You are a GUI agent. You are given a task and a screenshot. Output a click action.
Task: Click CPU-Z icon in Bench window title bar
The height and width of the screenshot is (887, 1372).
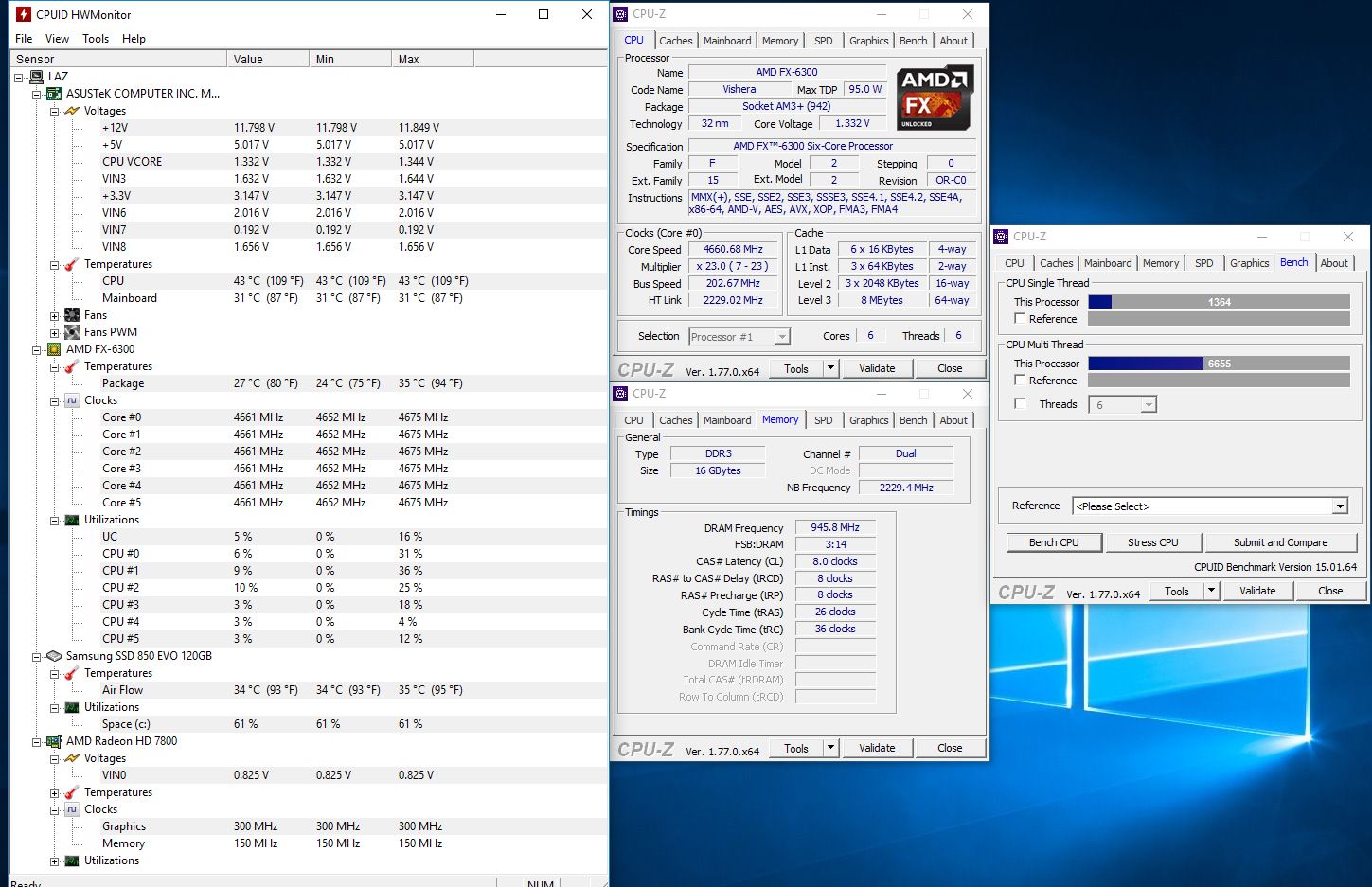1001,237
